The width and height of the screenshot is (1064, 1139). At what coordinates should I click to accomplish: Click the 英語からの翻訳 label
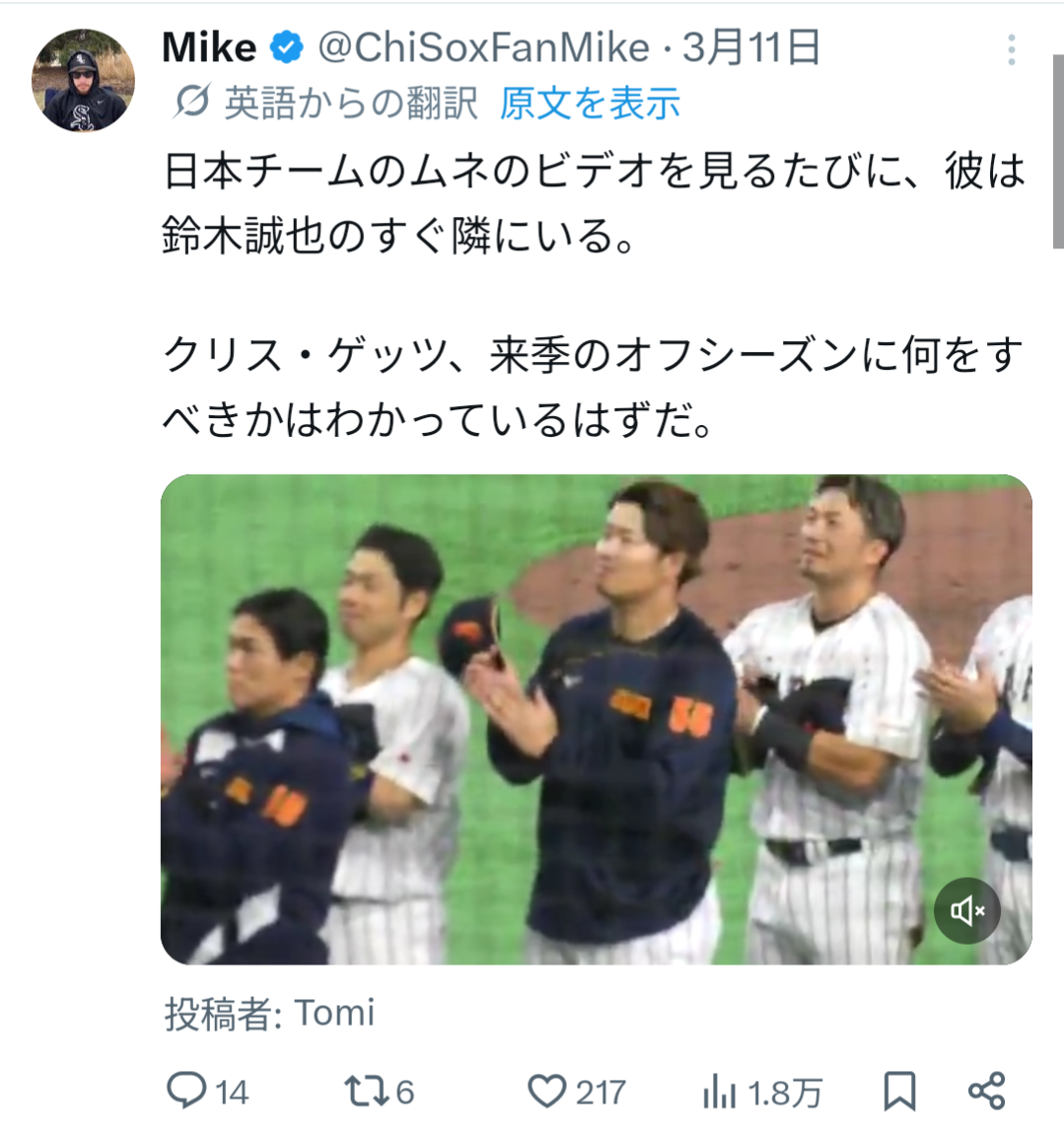coord(351,103)
